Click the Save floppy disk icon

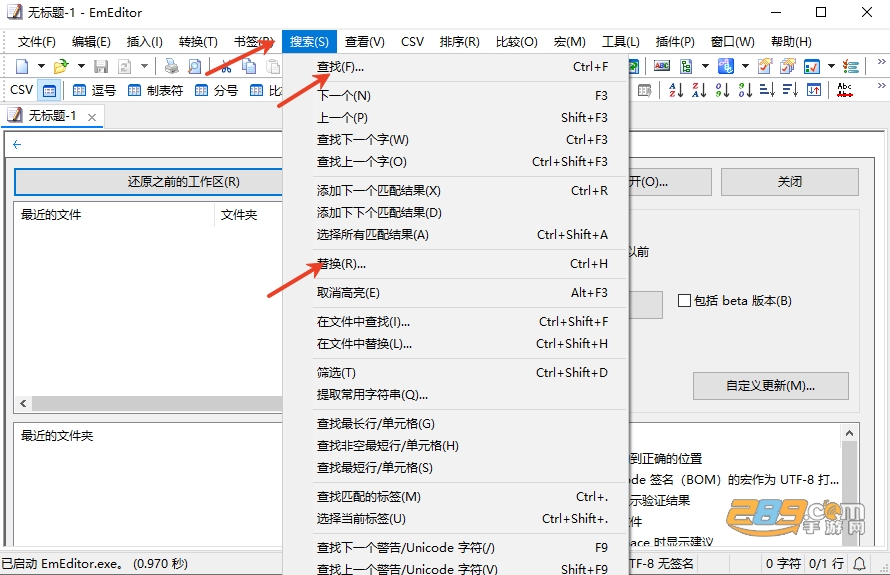[x=101, y=66]
